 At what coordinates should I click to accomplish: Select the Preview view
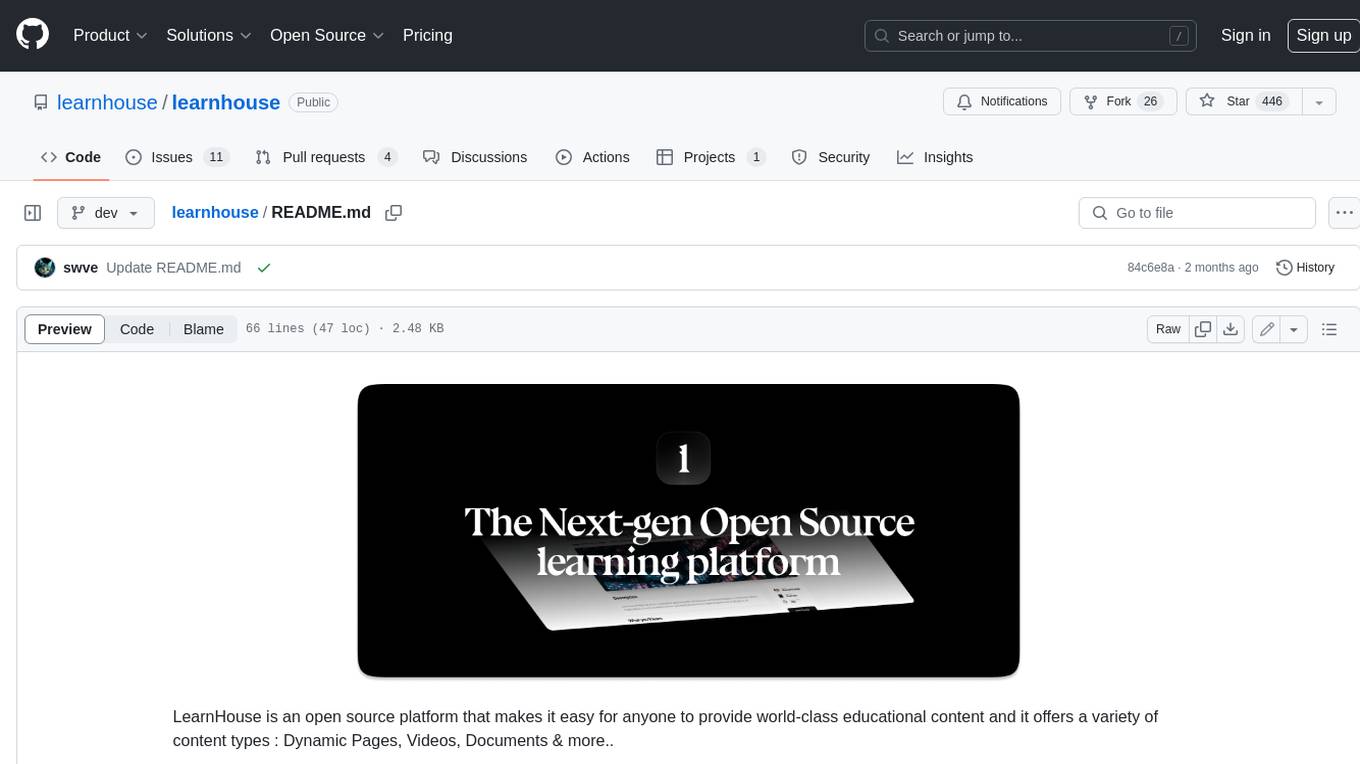(x=65, y=329)
